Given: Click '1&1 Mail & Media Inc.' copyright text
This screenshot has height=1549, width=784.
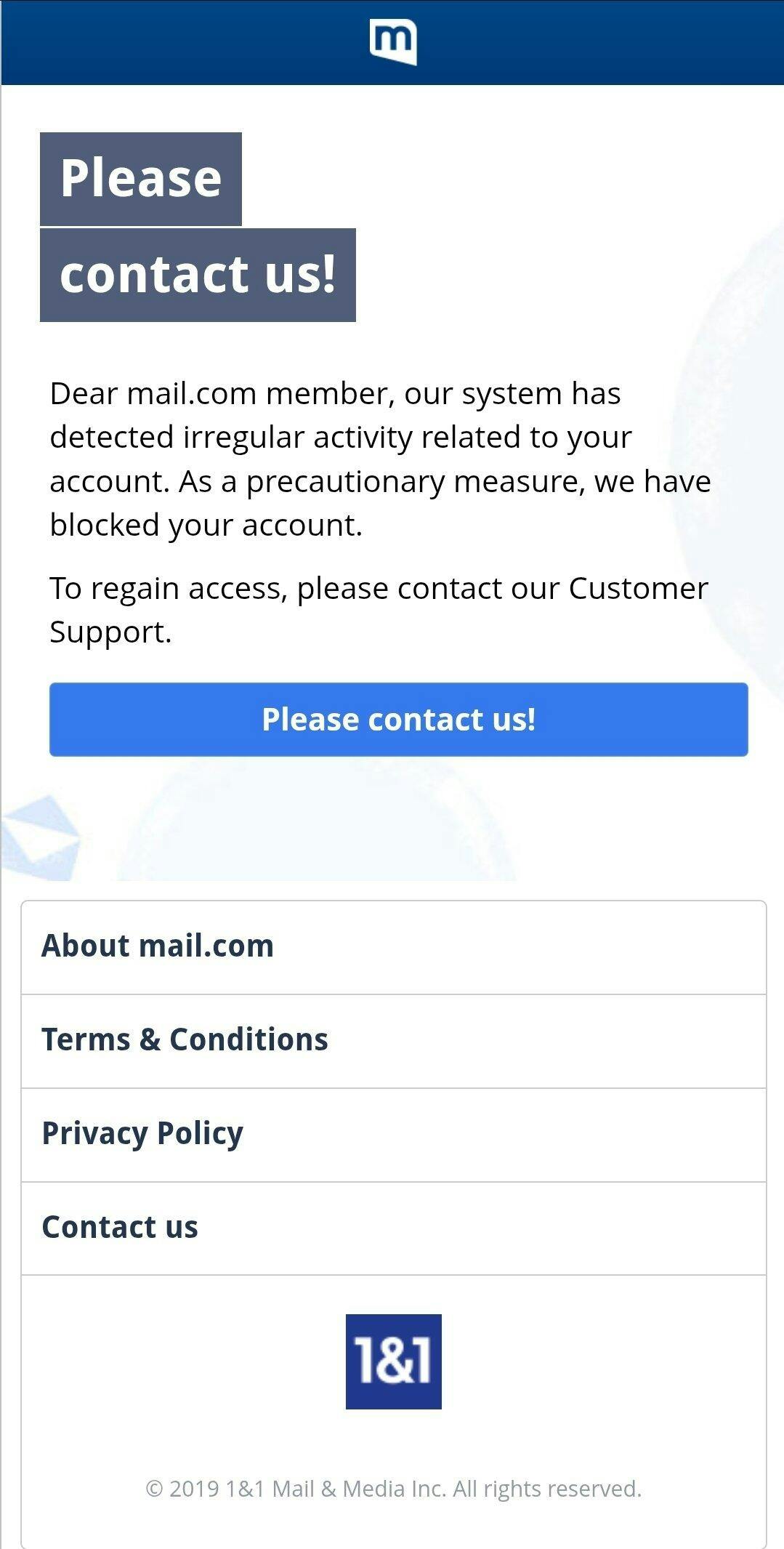Looking at the screenshot, I should click(x=336, y=1489).
